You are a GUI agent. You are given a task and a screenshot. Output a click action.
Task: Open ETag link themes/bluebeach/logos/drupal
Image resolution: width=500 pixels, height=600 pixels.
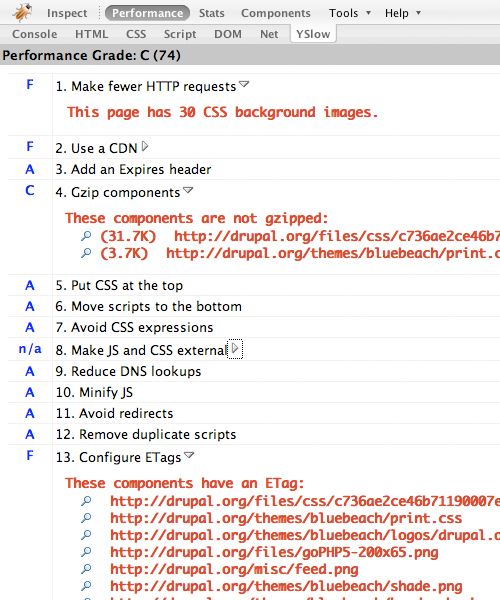[305, 535]
